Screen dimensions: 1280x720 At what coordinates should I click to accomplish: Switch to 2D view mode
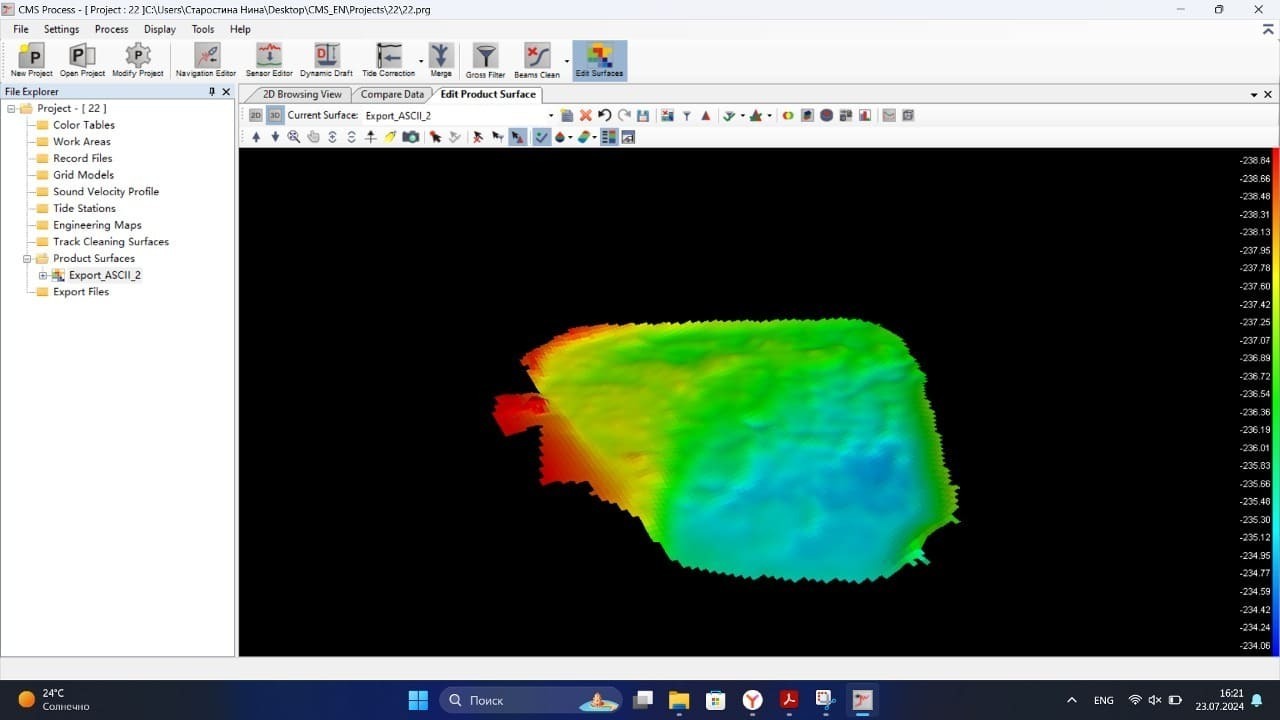[x=256, y=116]
